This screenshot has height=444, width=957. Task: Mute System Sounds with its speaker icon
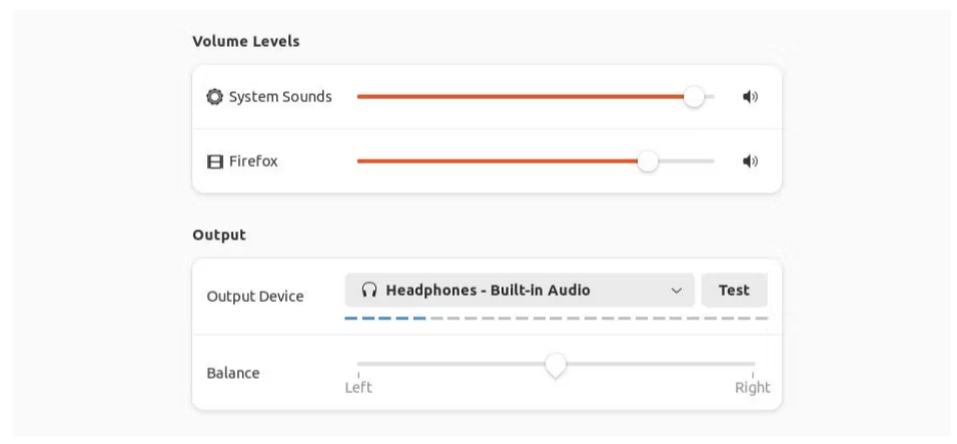pos(750,97)
